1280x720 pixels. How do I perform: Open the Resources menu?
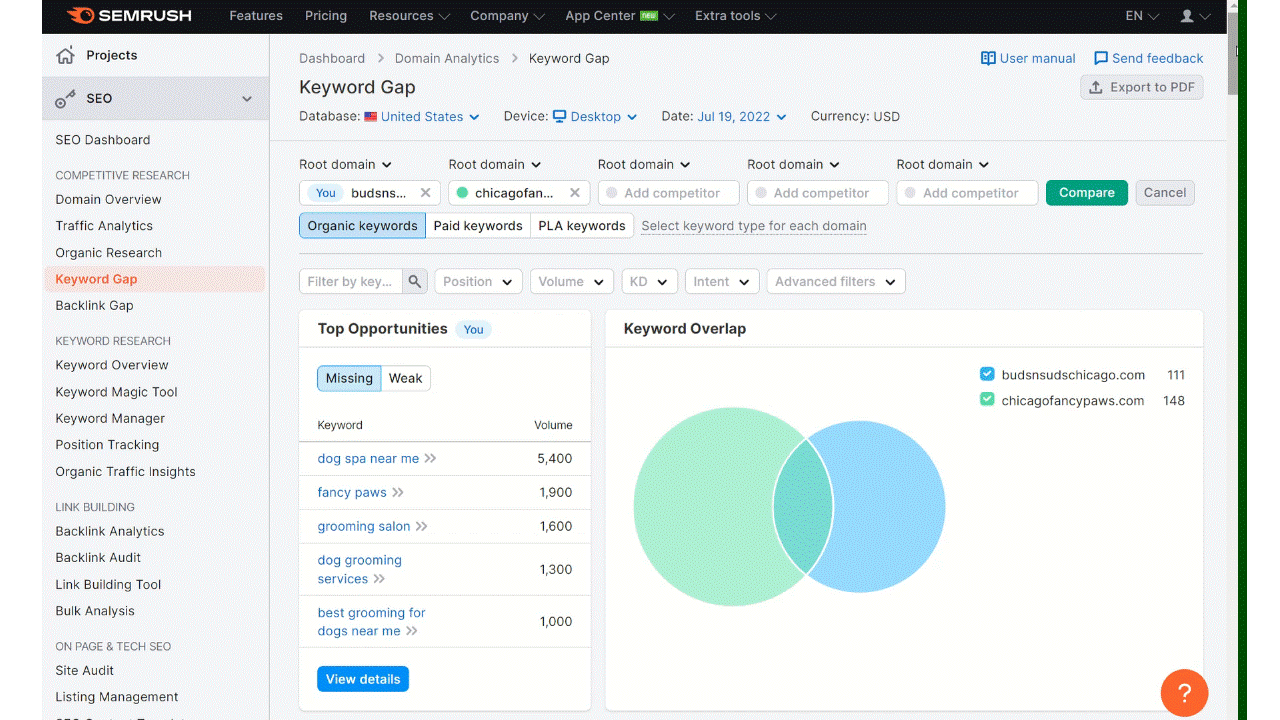(410, 16)
